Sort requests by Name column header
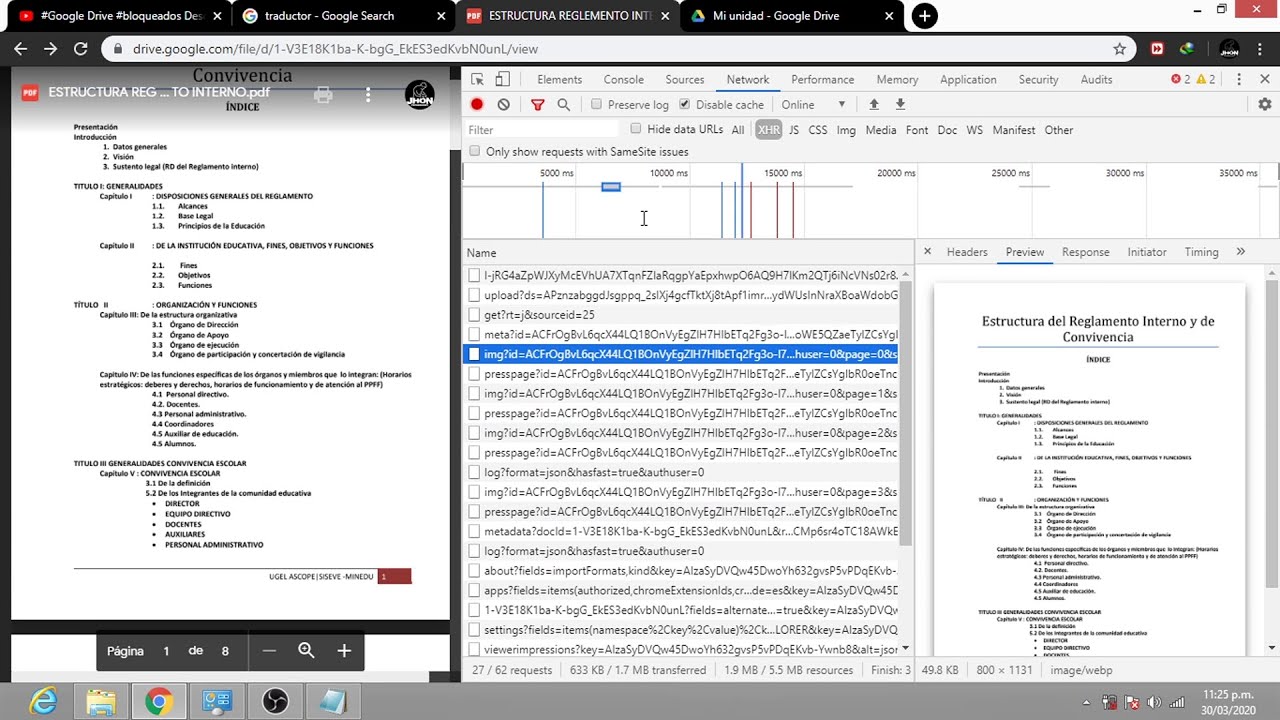Screen dimensions: 1280x720 coord(688,253)
